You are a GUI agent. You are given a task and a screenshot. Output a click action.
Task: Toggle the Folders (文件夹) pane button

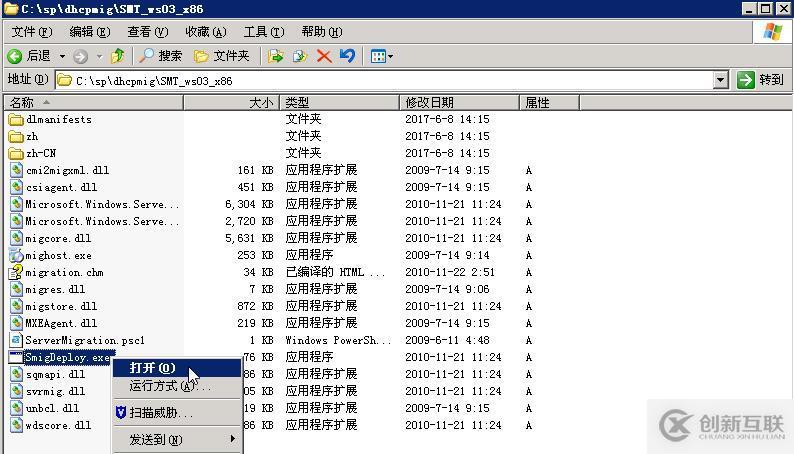click(x=222, y=56)
